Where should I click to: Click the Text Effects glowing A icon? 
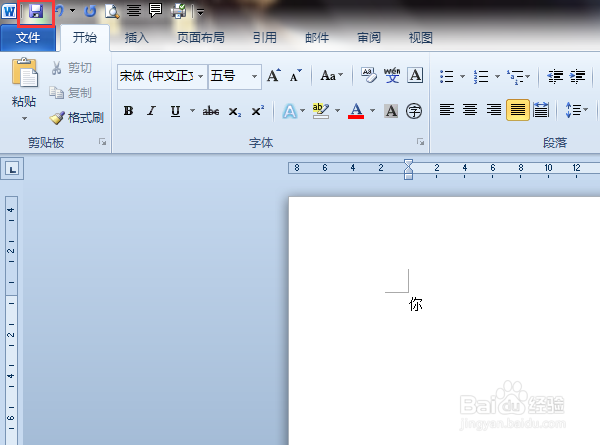[290, 111]
